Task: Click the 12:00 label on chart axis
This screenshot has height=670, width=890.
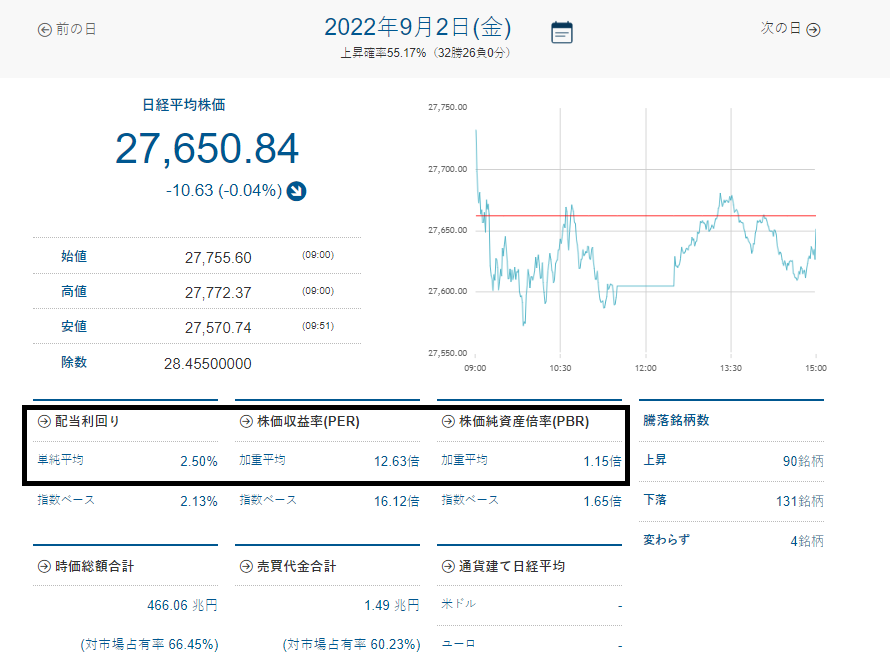Action: coord(645,368)
